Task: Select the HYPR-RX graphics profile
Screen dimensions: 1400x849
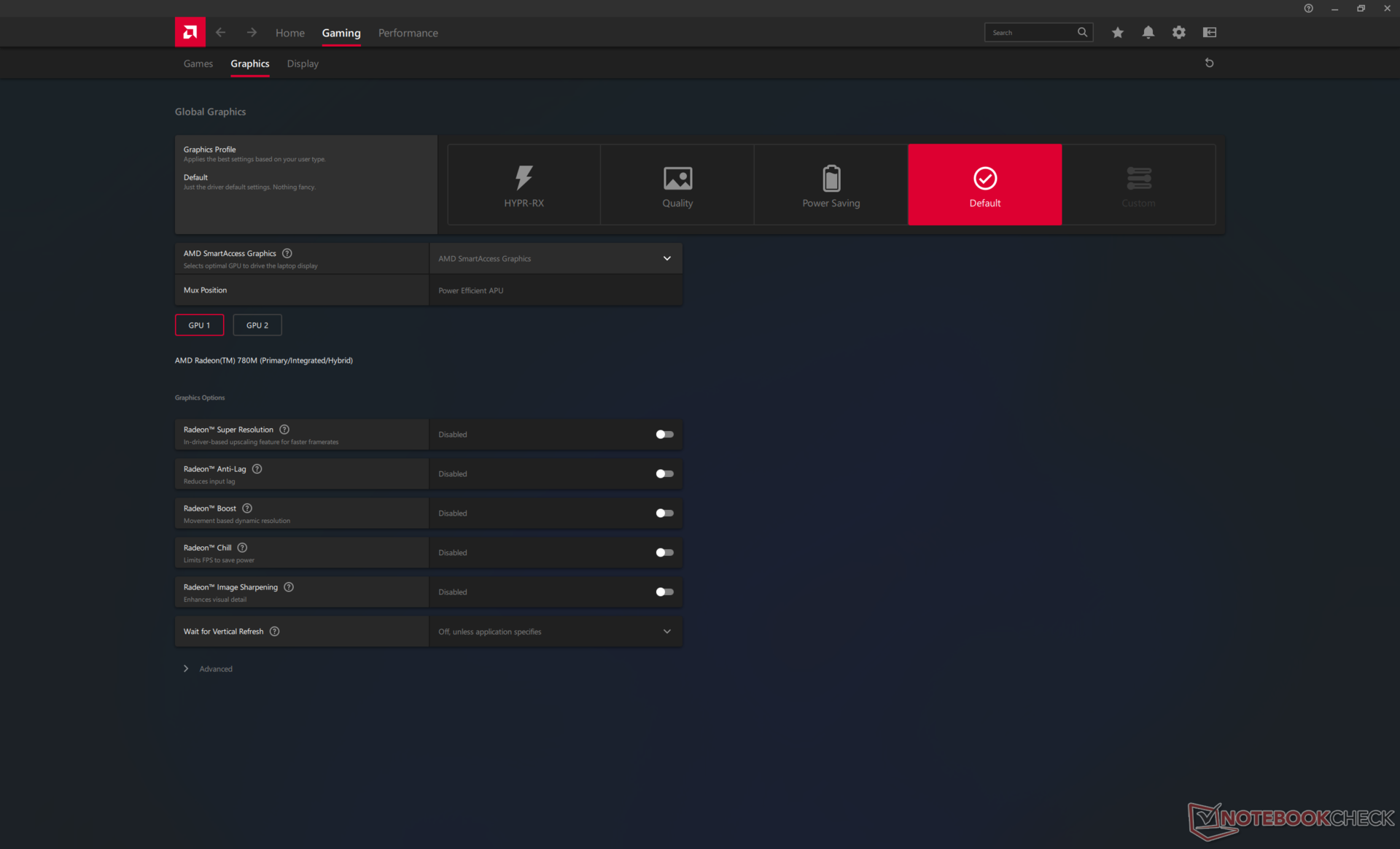Action: coord(524,185)
